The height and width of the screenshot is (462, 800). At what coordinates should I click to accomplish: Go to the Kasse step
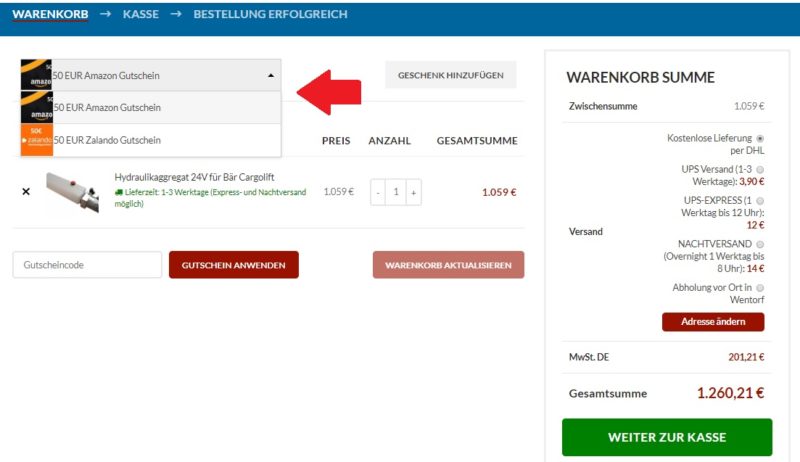(141, 14)
